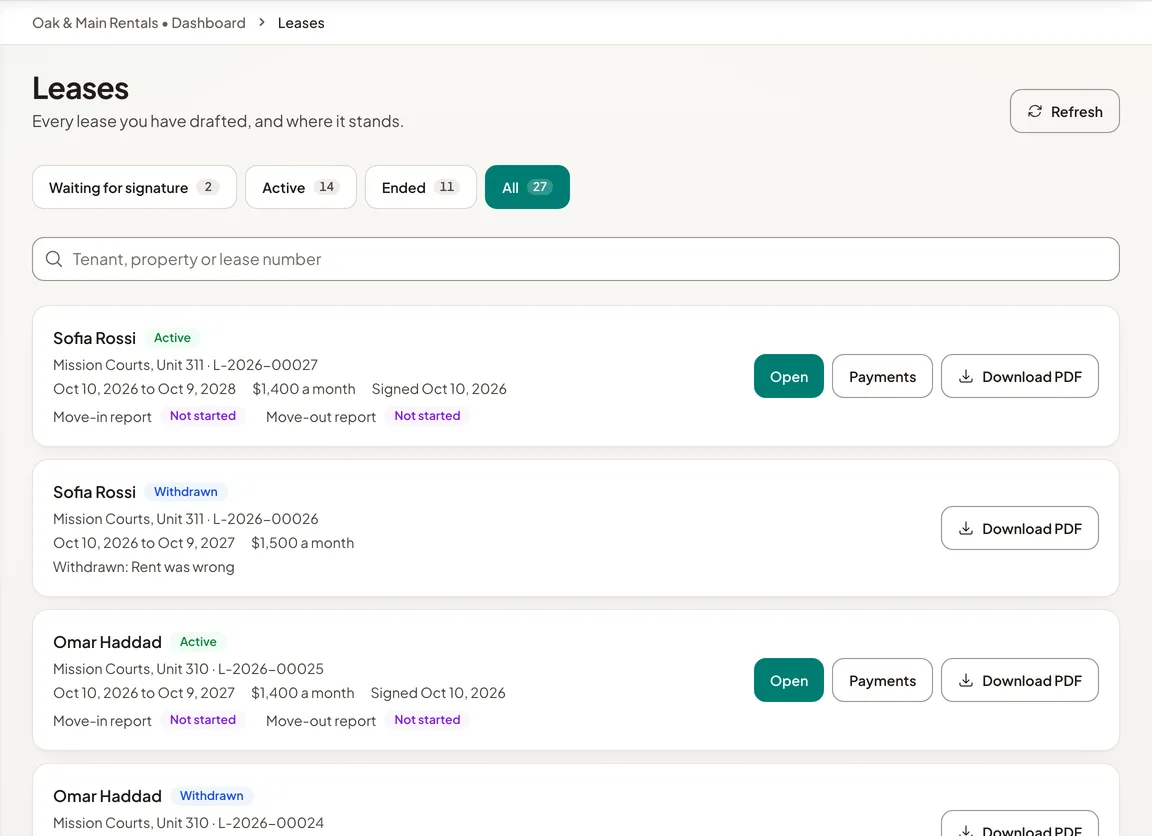The height and width of the screenshot is (836, 1152).
Task: Select the All leases tab
Action: 527,187
